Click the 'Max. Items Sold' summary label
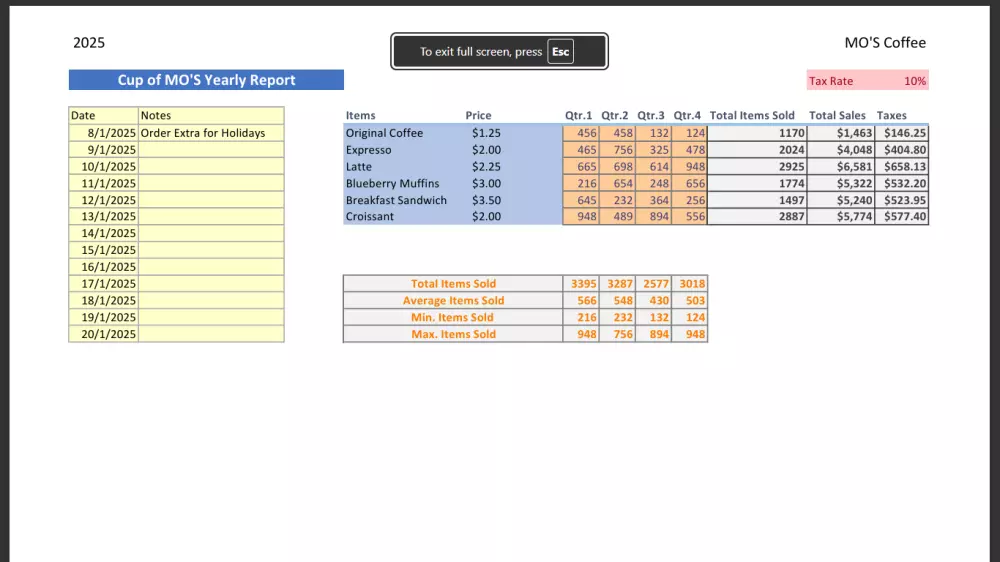This screenshot has height=562, width=1000. coord(453,334)
